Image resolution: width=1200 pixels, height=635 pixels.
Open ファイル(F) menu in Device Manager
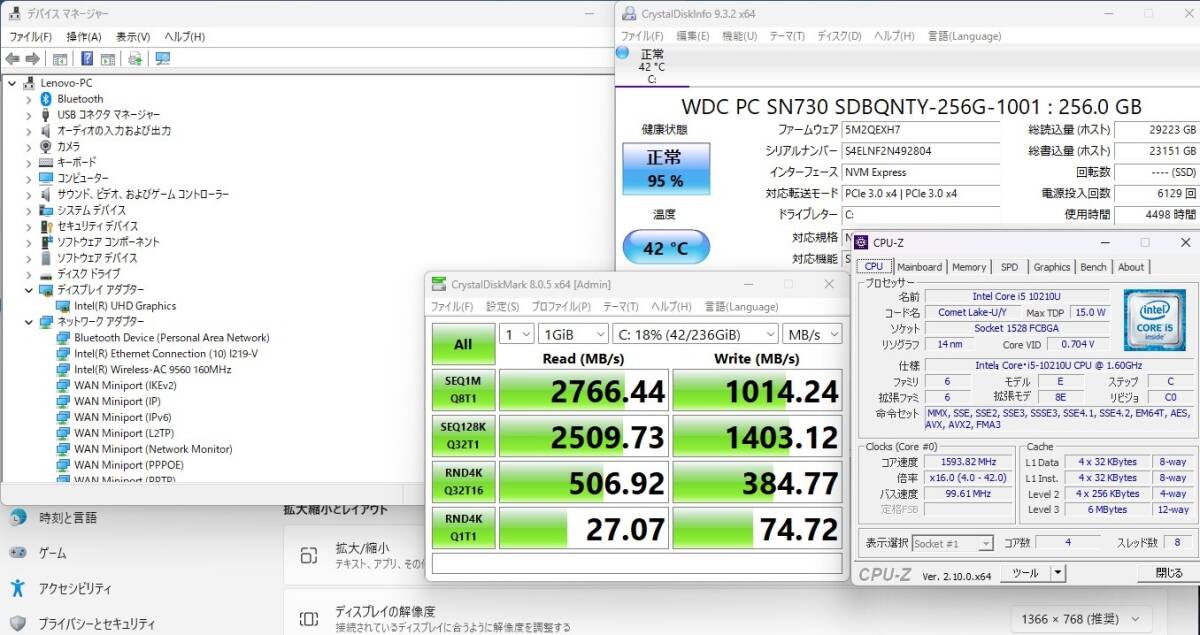point(29,37)
